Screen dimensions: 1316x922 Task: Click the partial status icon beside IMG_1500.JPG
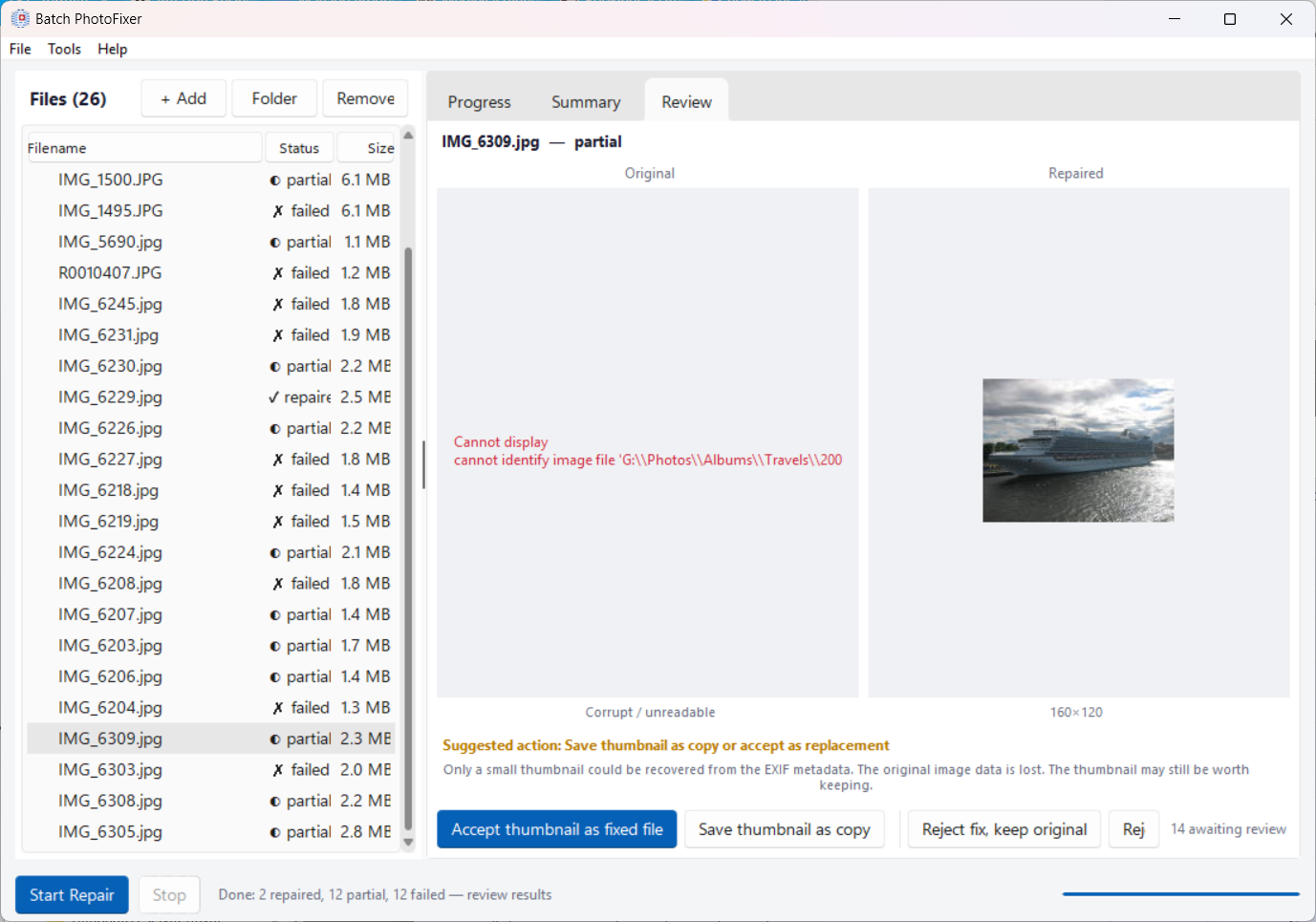pyautogui.click(x=277, y=179)
